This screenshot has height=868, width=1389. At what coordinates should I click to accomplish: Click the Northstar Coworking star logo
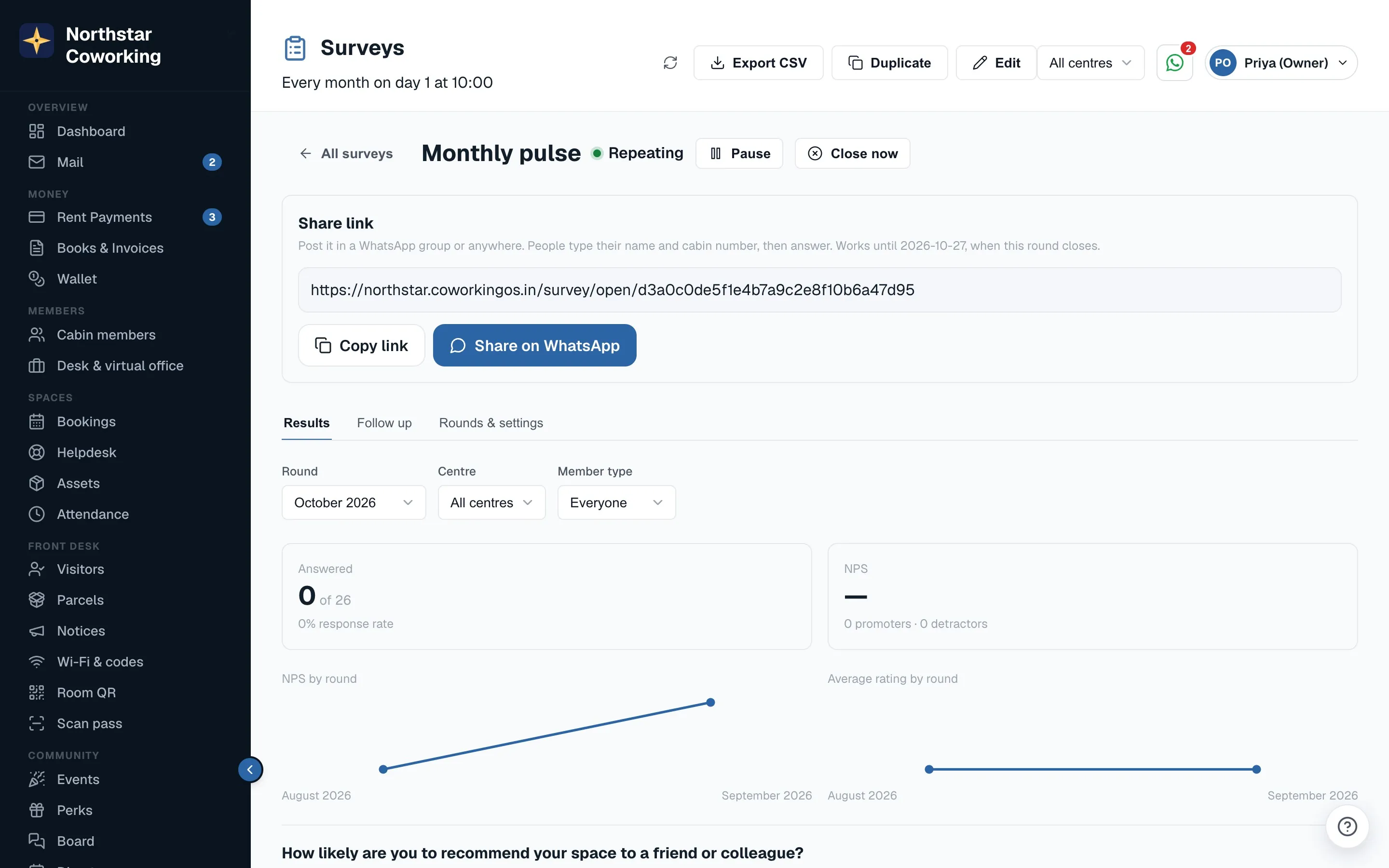(x=37, y=41)
